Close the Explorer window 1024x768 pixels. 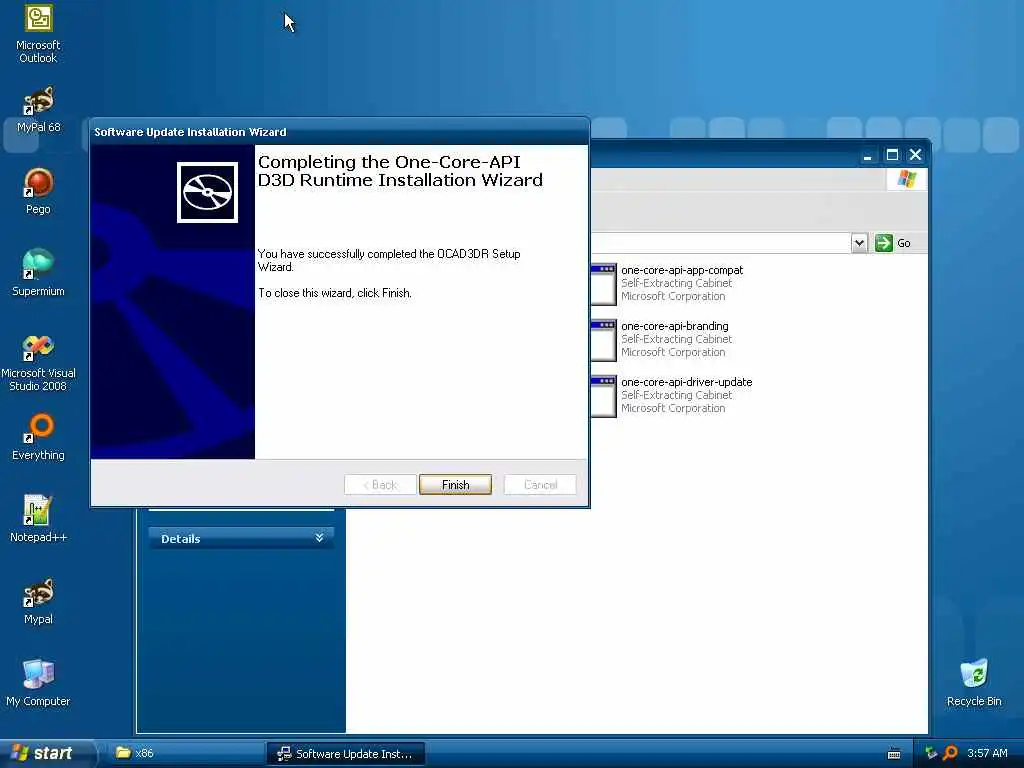pos(915,155)
